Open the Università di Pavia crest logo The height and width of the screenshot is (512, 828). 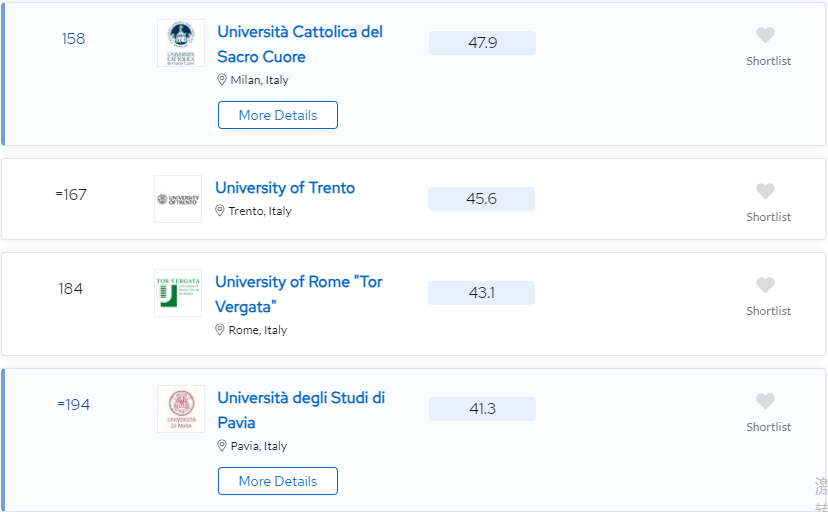(181, 409)
